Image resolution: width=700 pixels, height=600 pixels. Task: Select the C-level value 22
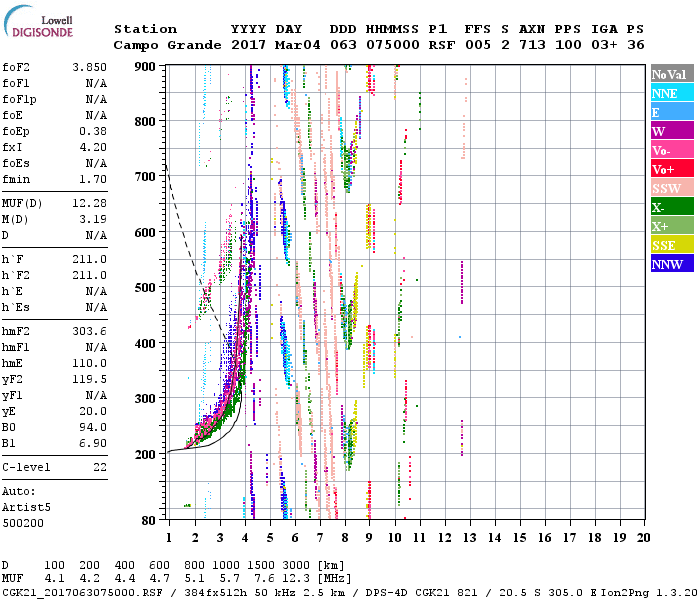(x=99, y=467)
